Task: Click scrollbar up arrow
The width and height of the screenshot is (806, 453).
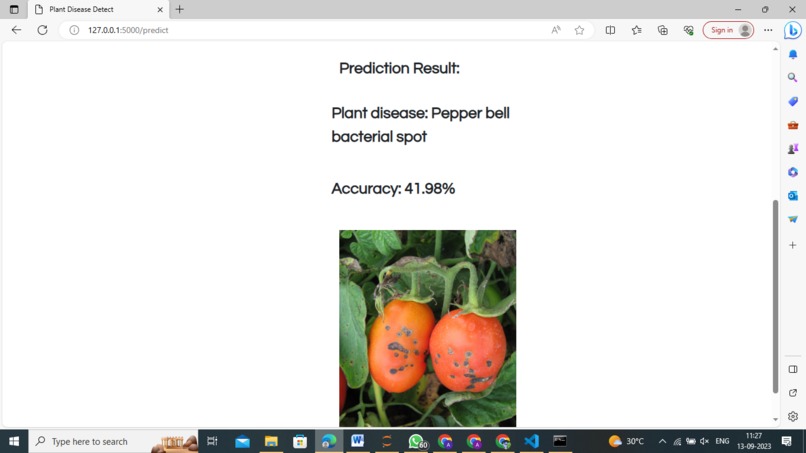Action: [x=775, y=49]
